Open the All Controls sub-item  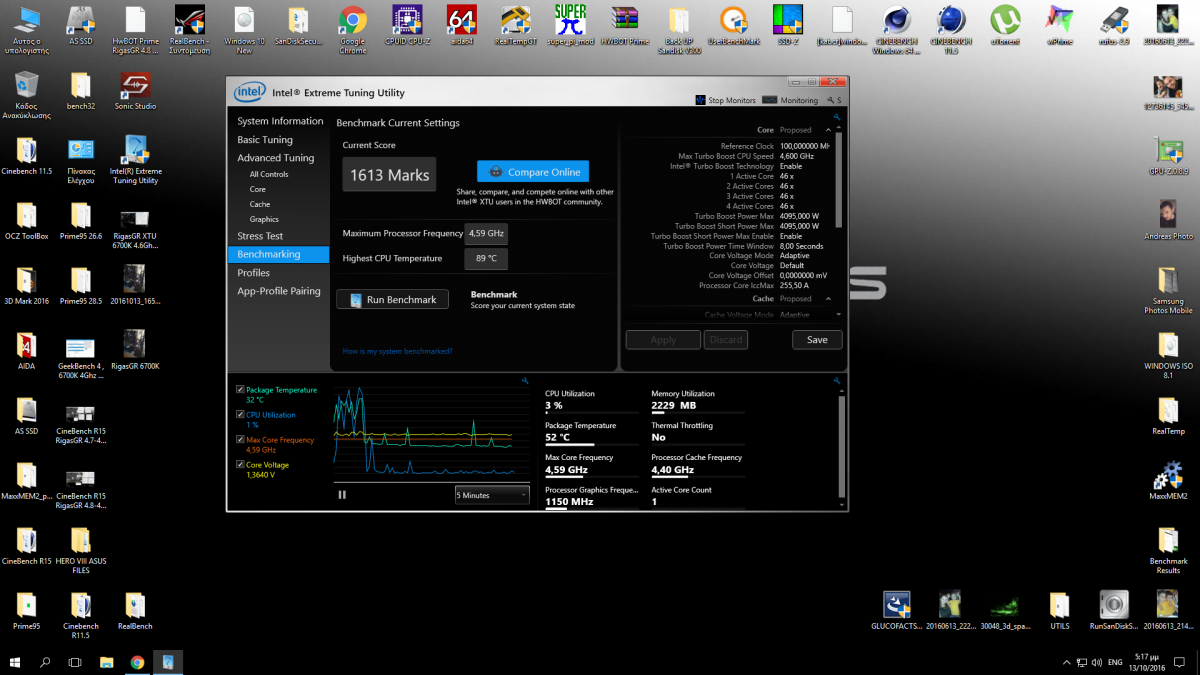coord(269,174)
